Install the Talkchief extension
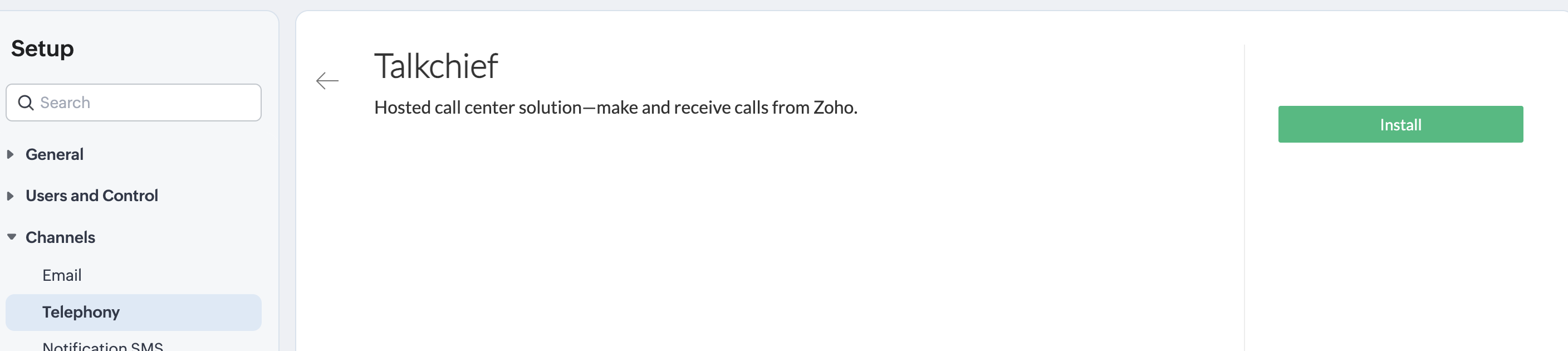 tap(1400, 124)
